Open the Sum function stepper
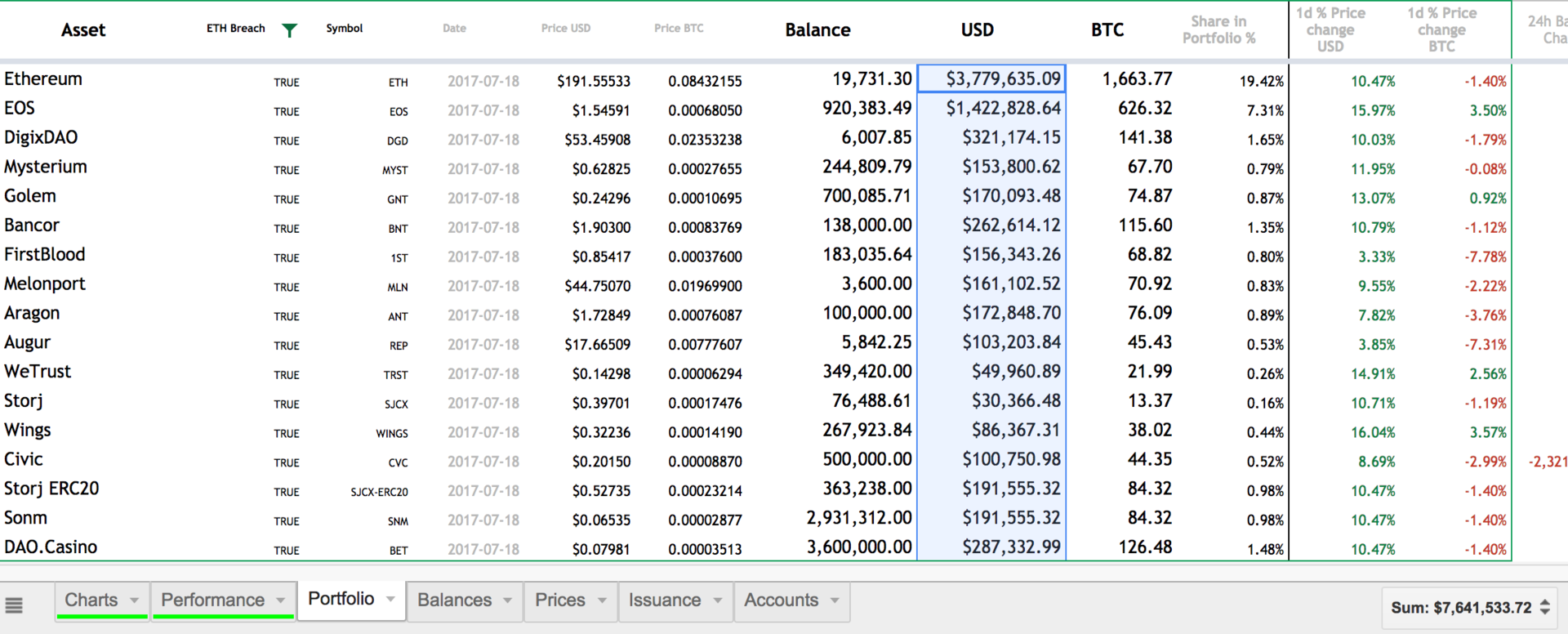1568x634 pixels. pos(1544,608)
